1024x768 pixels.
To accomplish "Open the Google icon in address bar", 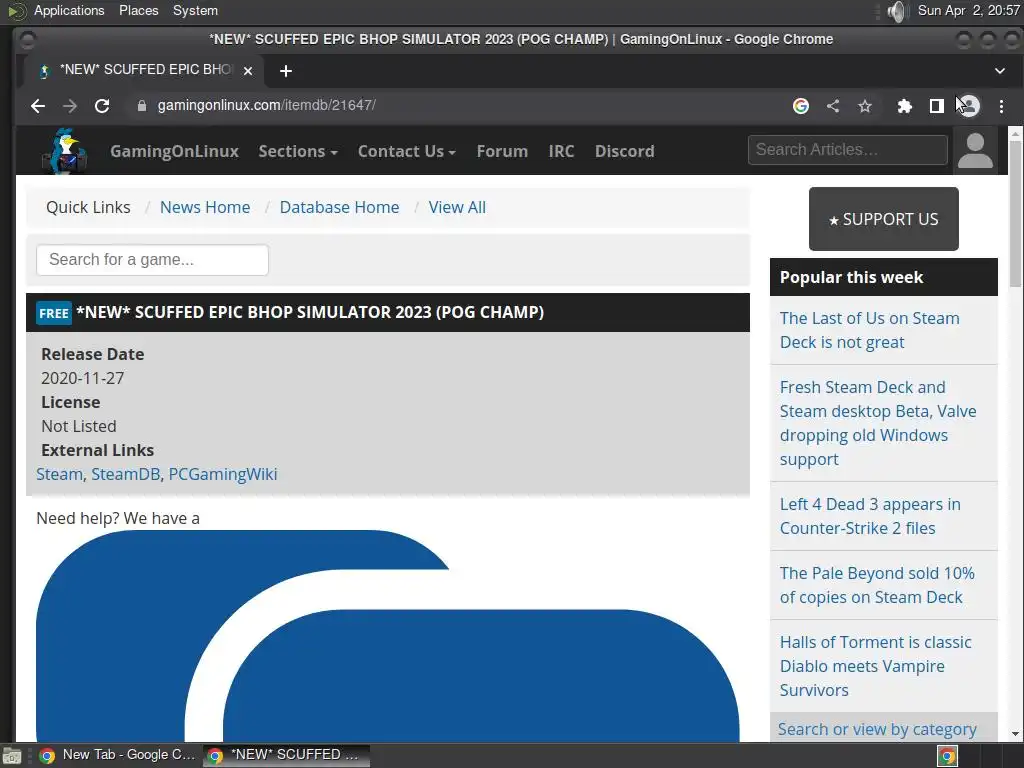I will tap(801, 106).
